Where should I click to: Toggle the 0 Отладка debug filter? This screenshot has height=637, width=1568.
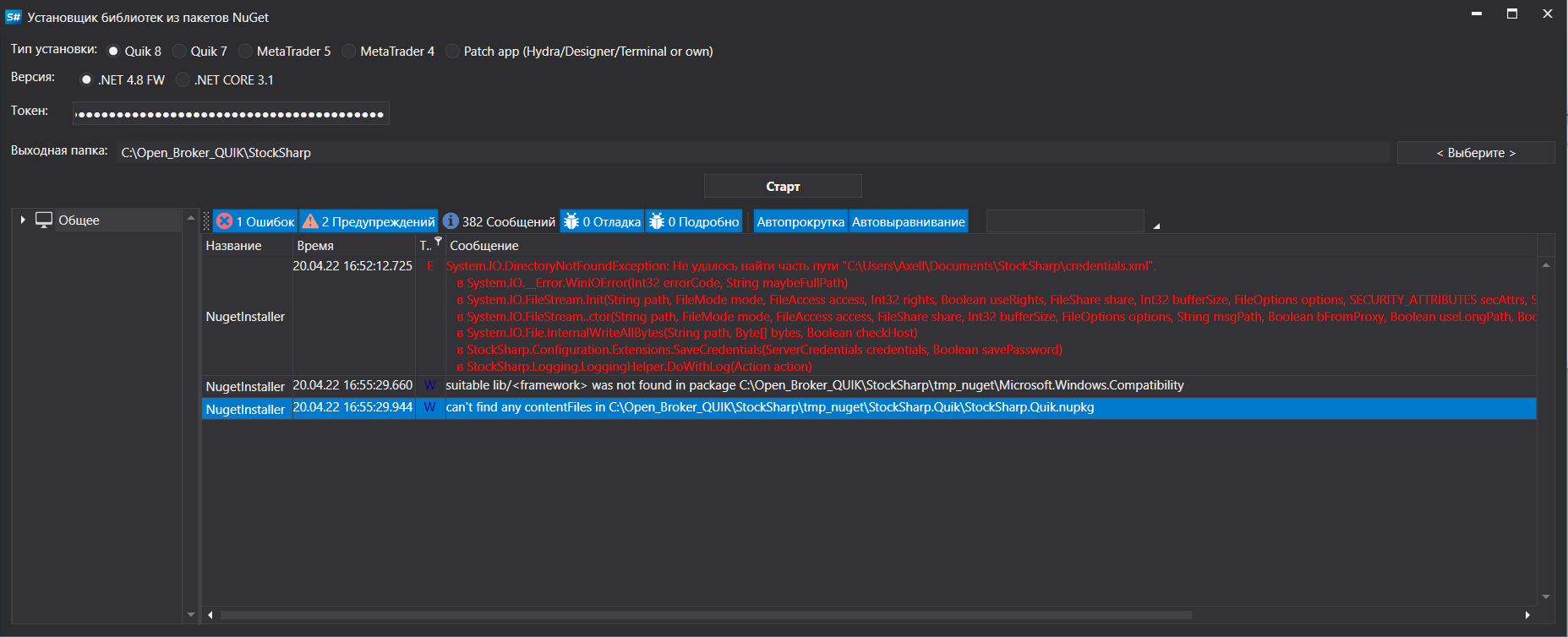(602, 221)
